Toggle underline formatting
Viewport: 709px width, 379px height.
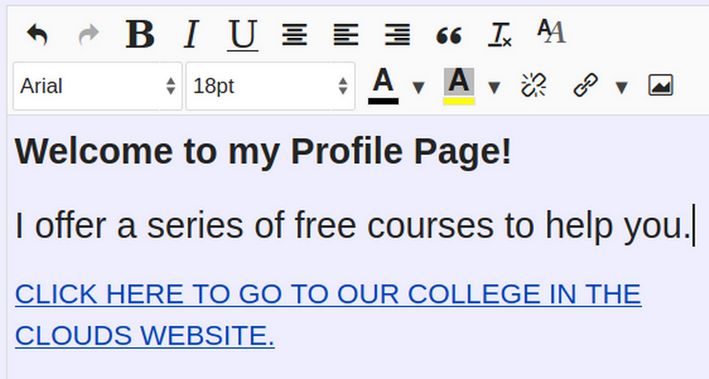242,35
